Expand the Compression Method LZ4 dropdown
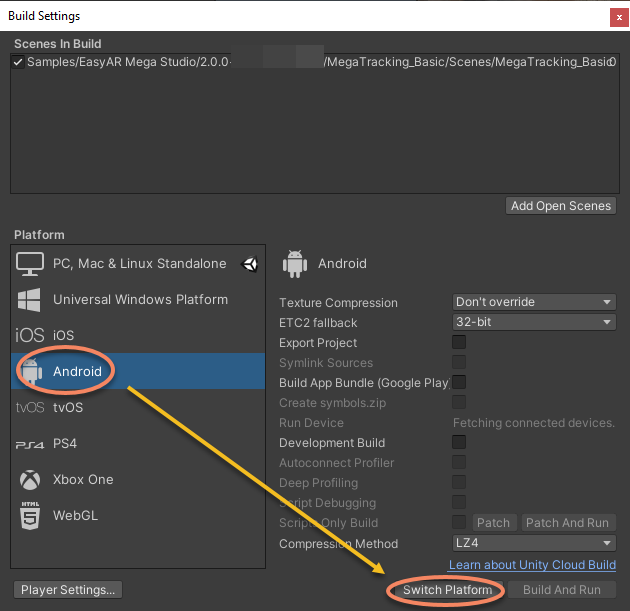Viewport: 630px width, 611px height. (533, 544)
